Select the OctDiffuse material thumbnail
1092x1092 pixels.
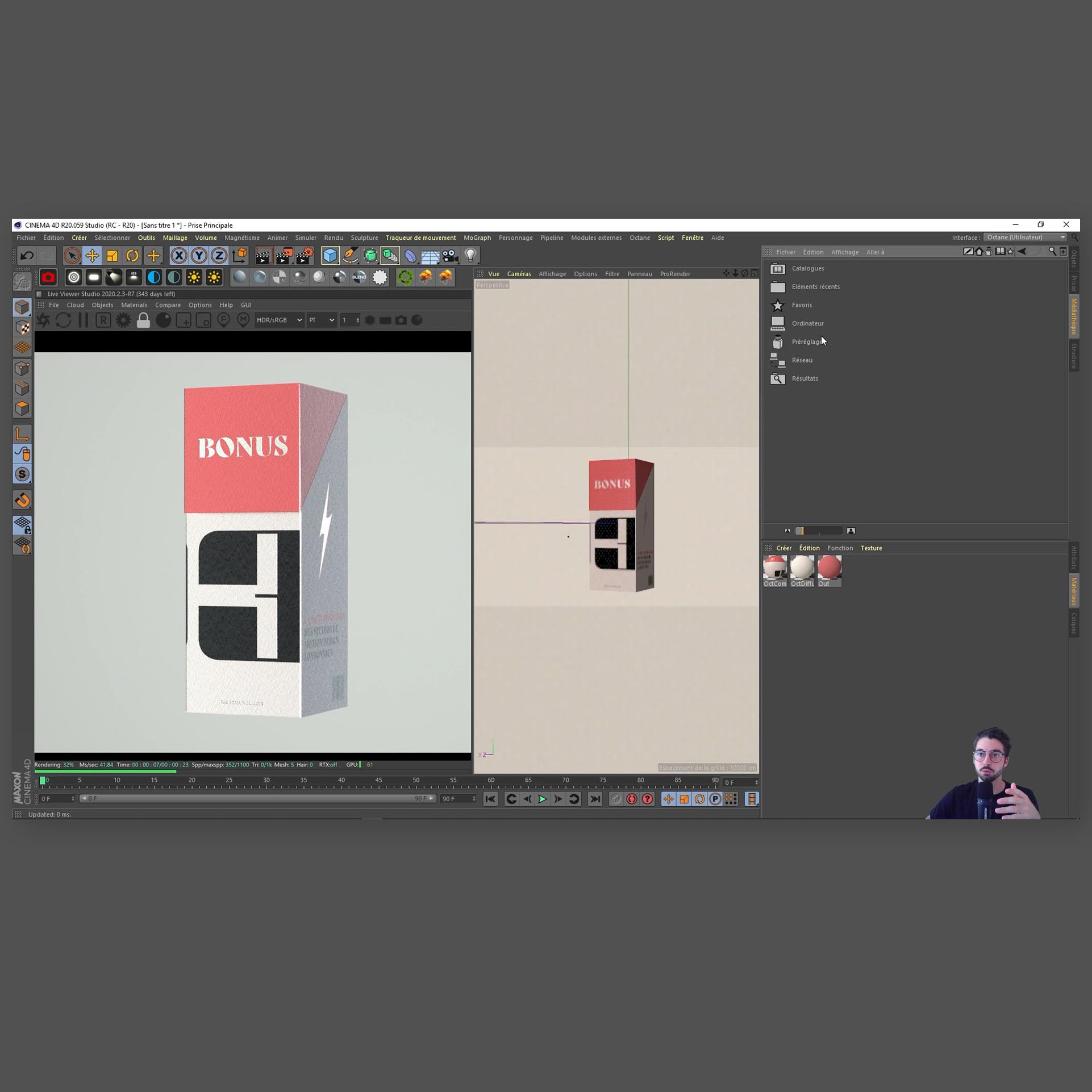802,571
